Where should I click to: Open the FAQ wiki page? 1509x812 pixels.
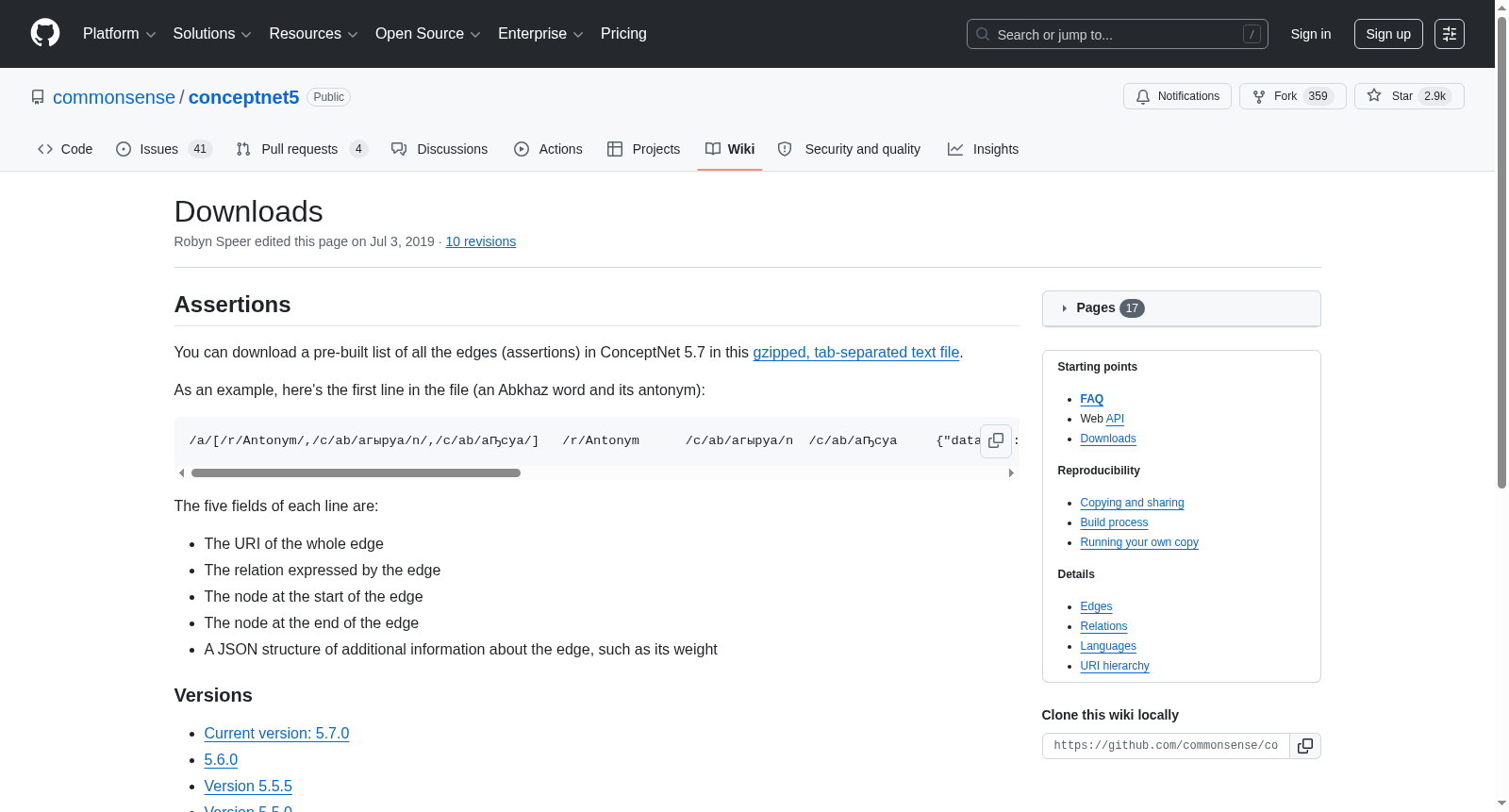[x=1091, y=399]
